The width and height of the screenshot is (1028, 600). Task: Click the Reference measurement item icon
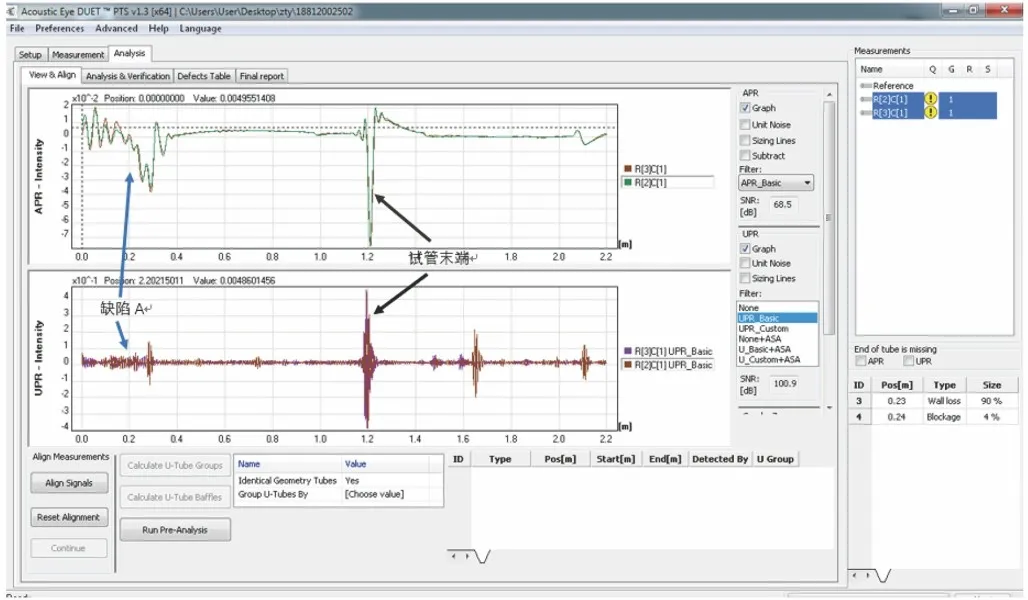coord(866,86)
